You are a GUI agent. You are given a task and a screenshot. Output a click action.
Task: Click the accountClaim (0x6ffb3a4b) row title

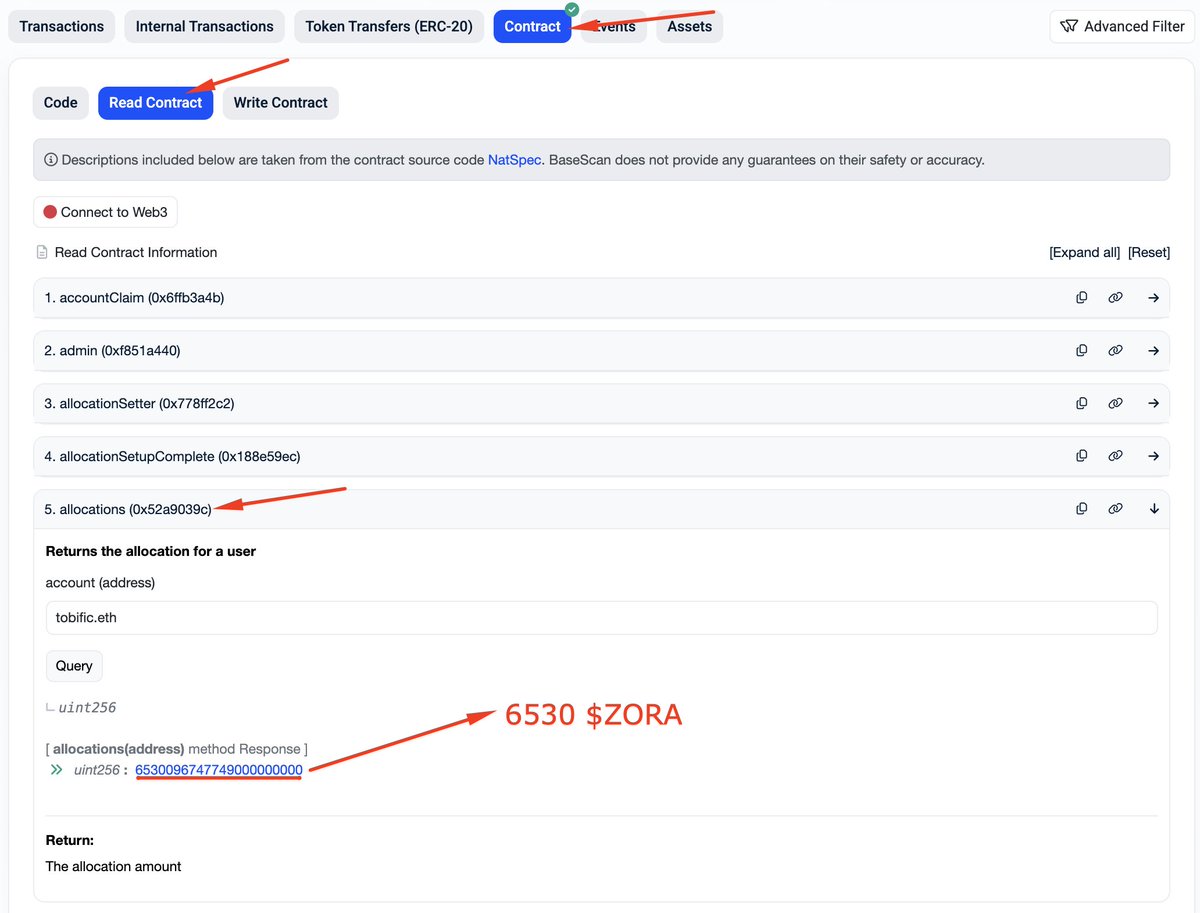click(134, 298)
